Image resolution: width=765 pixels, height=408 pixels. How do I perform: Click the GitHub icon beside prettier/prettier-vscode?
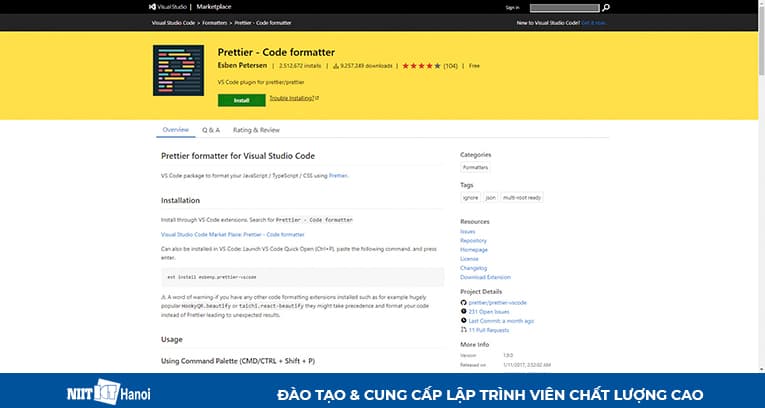coord(463,303)
